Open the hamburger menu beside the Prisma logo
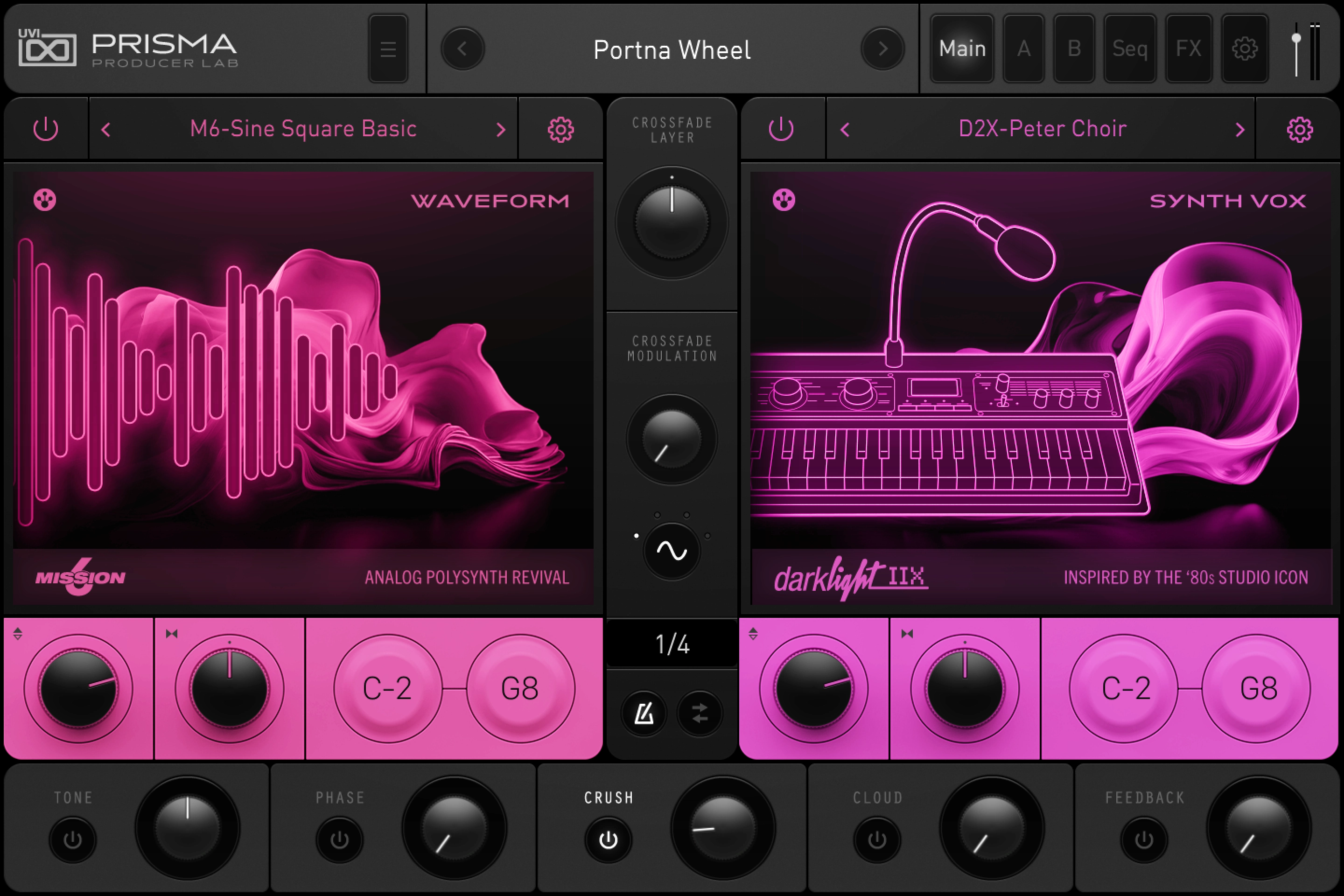Viewport: 1344px width, 896px height. (x=388, y=49)
